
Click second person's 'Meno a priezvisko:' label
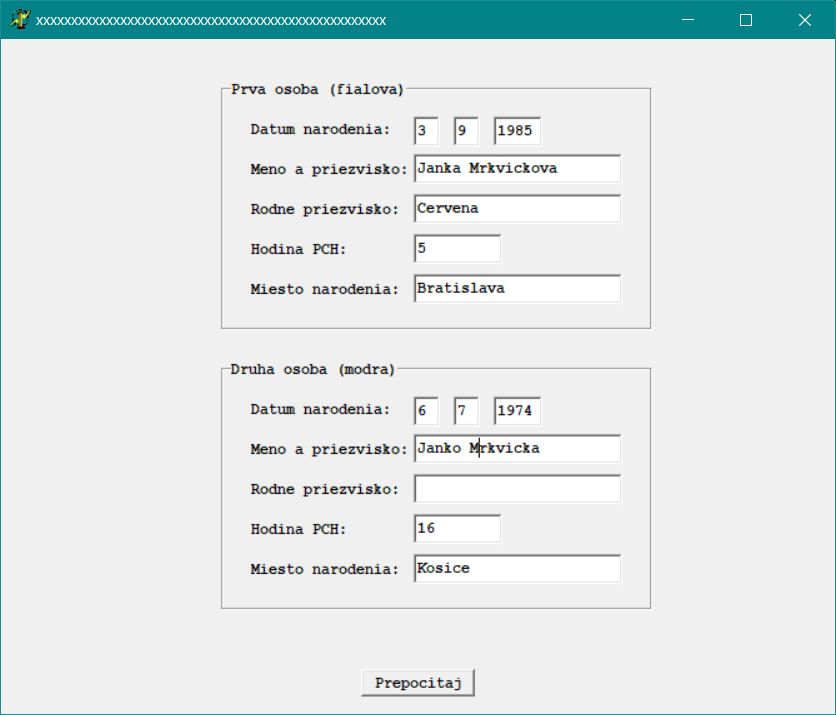pyautogui.click(x=329, y=449)
